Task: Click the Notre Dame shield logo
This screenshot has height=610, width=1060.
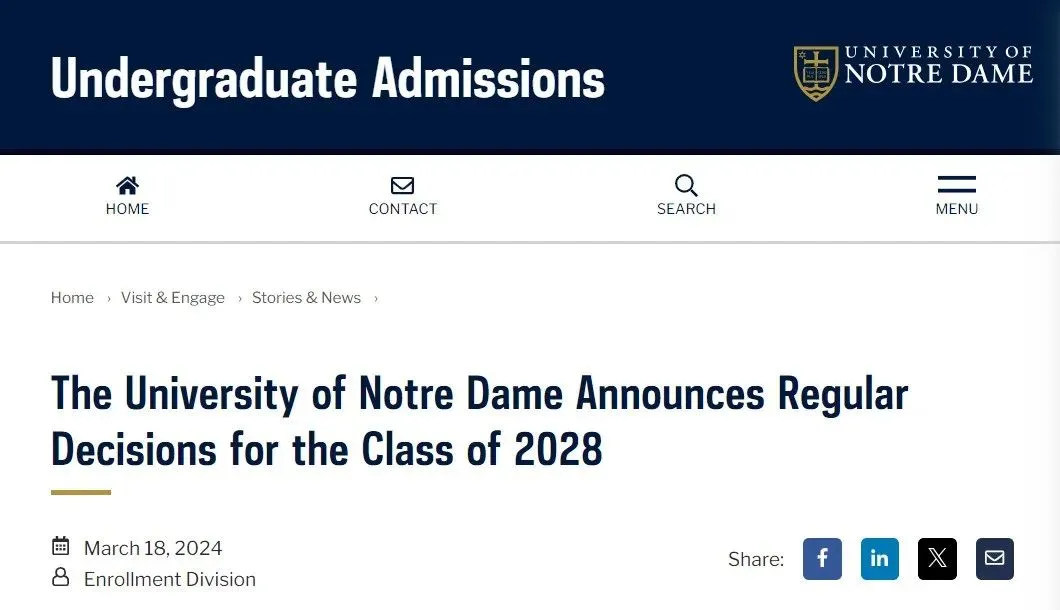Action: (x=816, y=73)
